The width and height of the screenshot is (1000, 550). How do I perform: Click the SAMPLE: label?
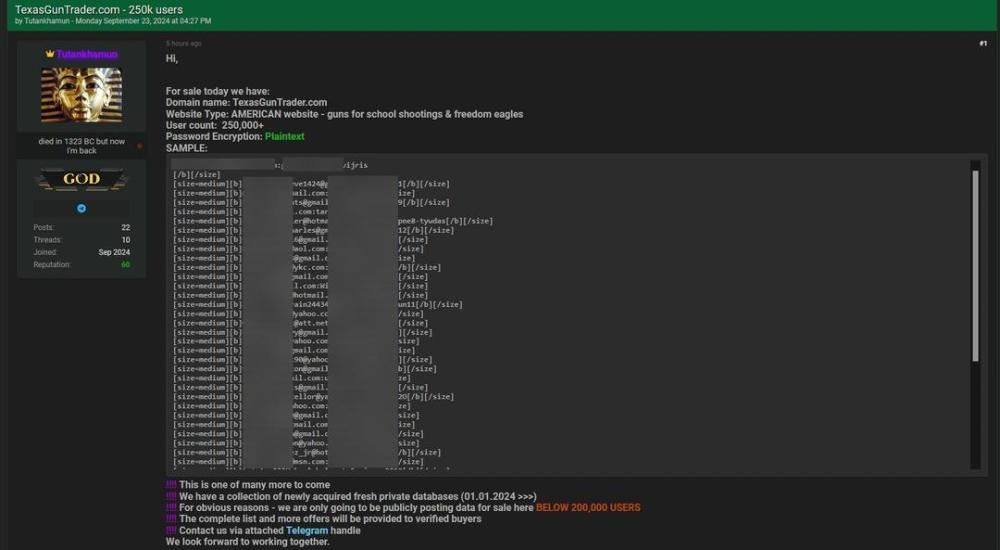(x=186, y=148)
